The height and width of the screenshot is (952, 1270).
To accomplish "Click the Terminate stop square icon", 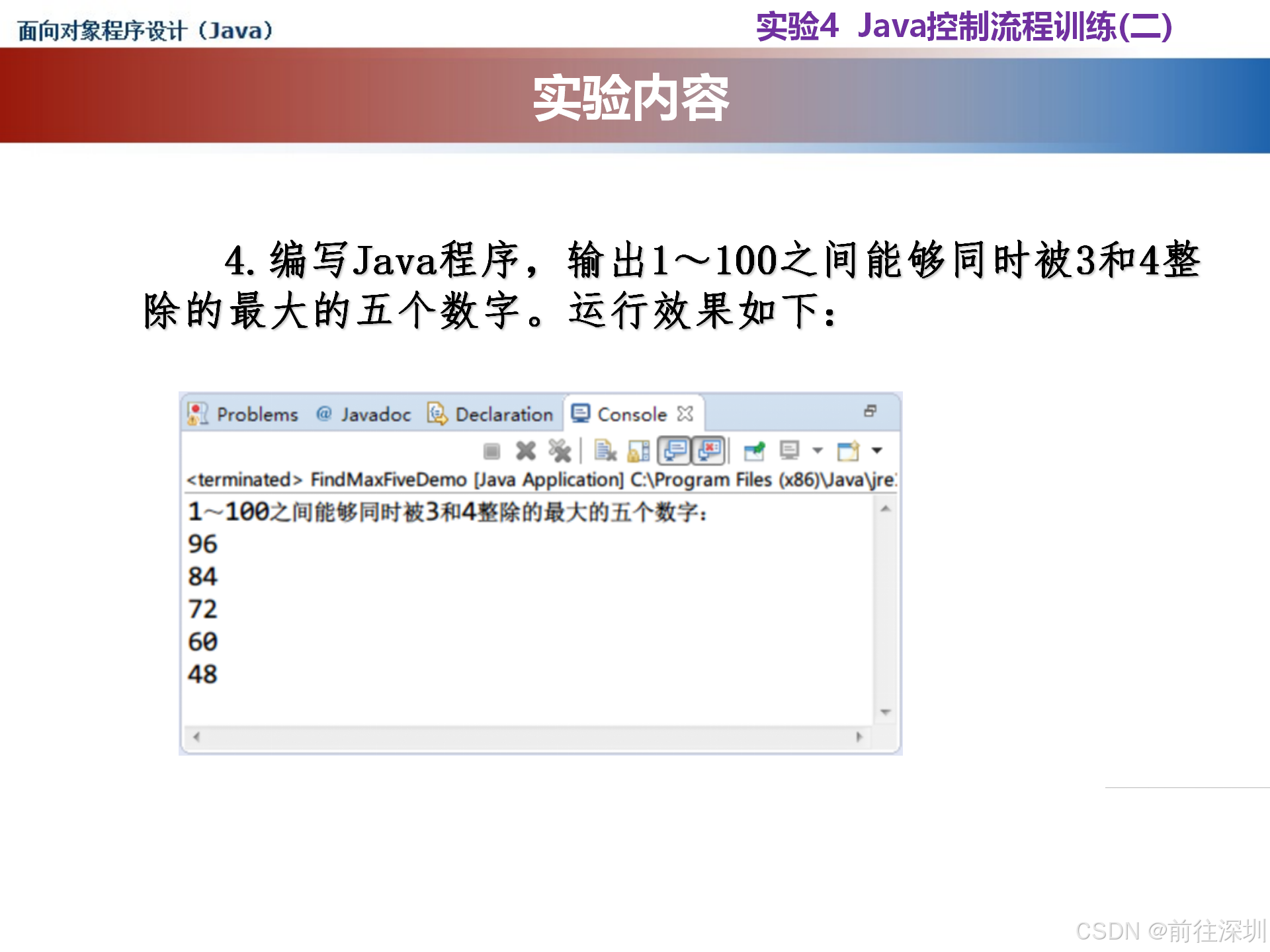I will [x=491, y=452].
